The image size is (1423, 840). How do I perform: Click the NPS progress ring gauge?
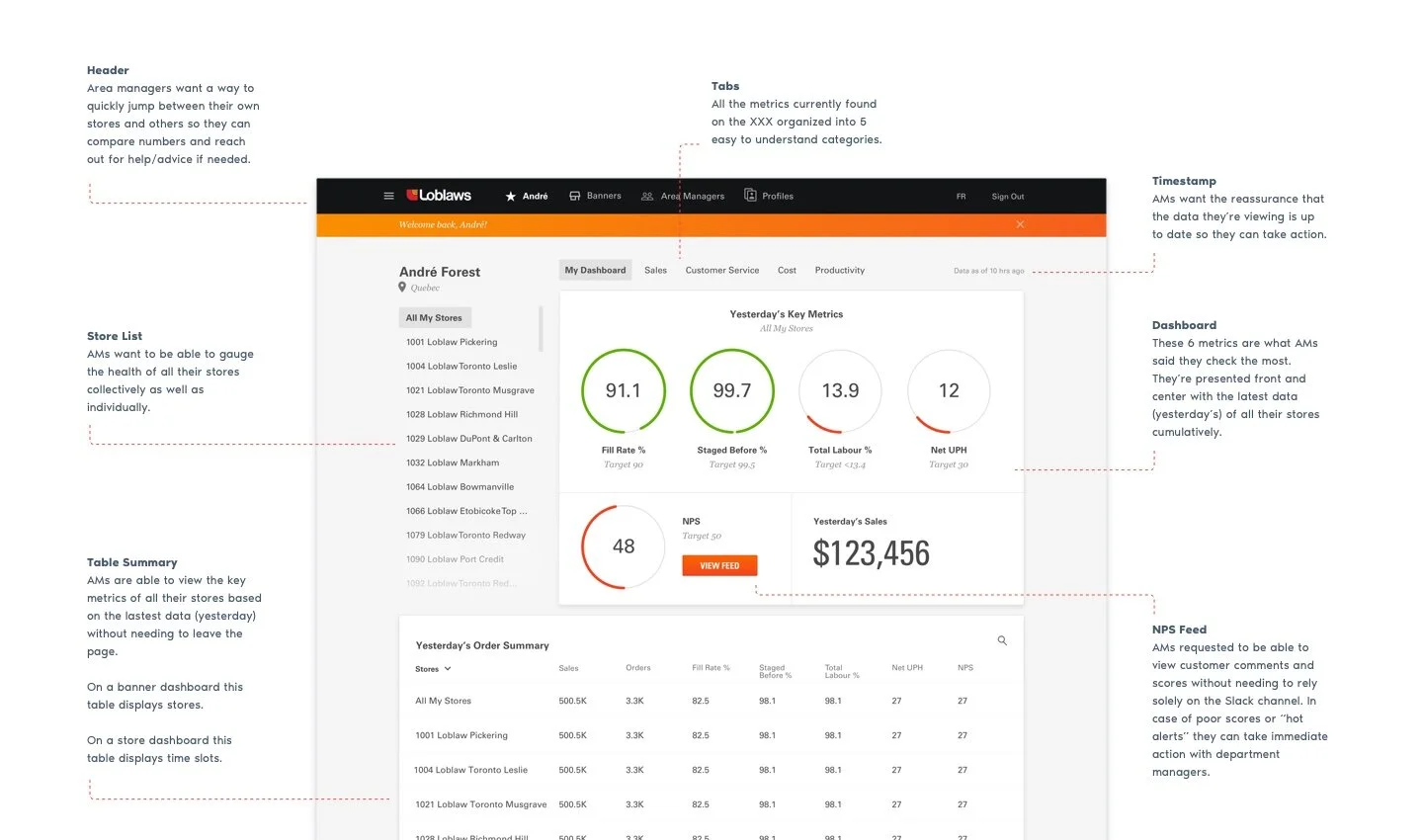[623, 546]
